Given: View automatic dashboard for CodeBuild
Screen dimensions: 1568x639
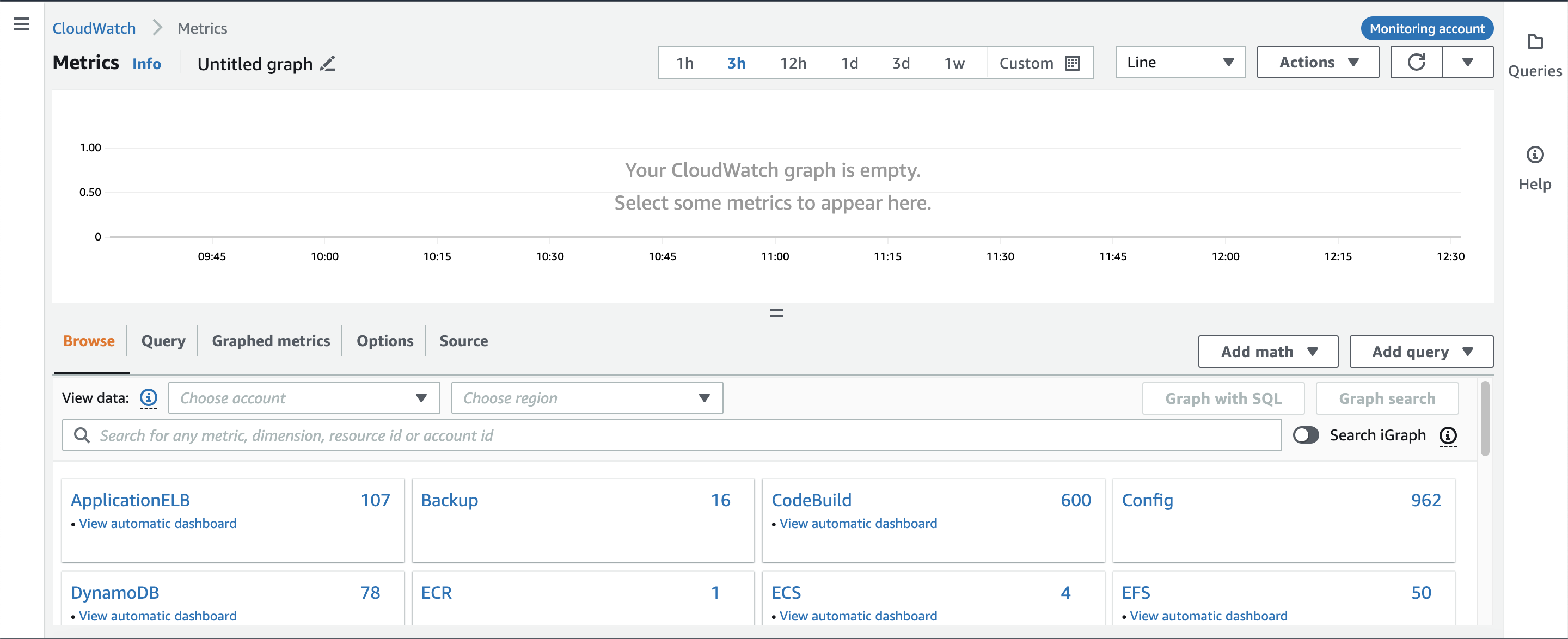Looking at the screenshot, I should pyautogui.click(x=858, y=524).
